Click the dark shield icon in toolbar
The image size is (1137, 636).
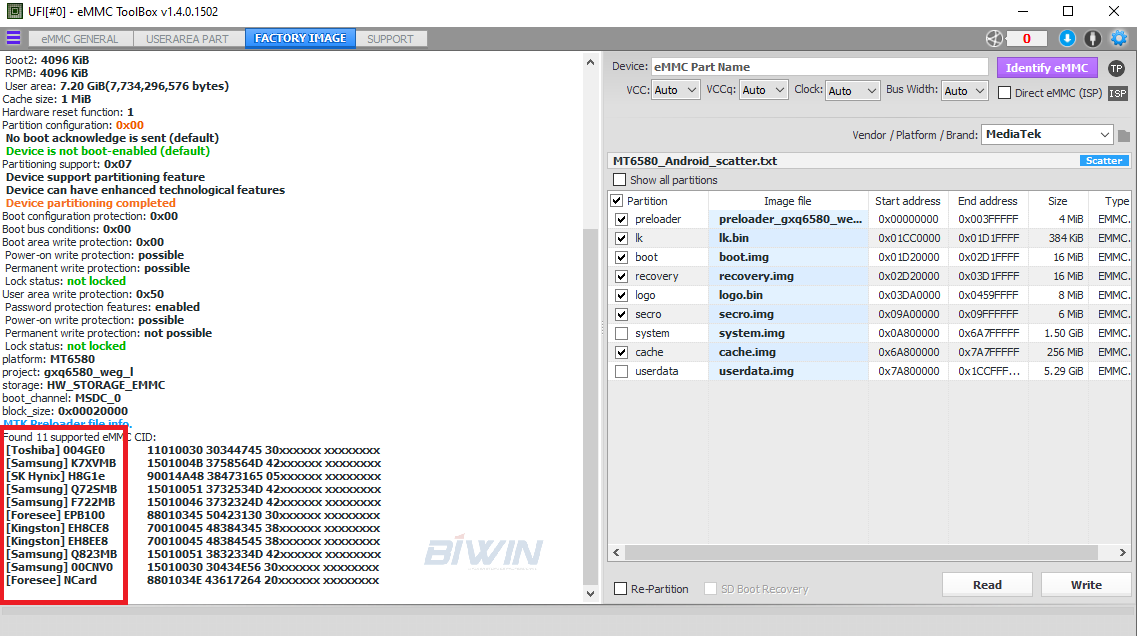[1092, 38]
